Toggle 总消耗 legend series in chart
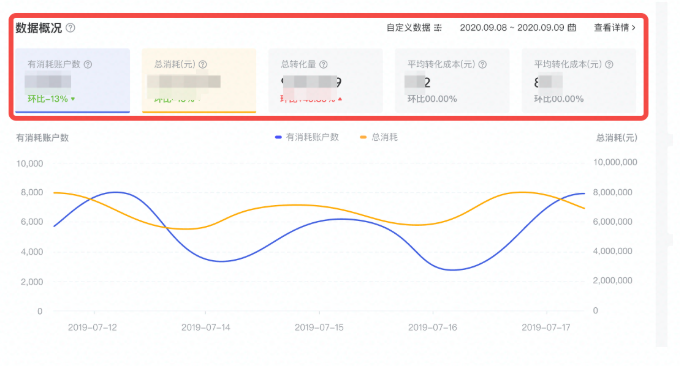The height and width of the screenshot is (366, 680). (379, 137)
